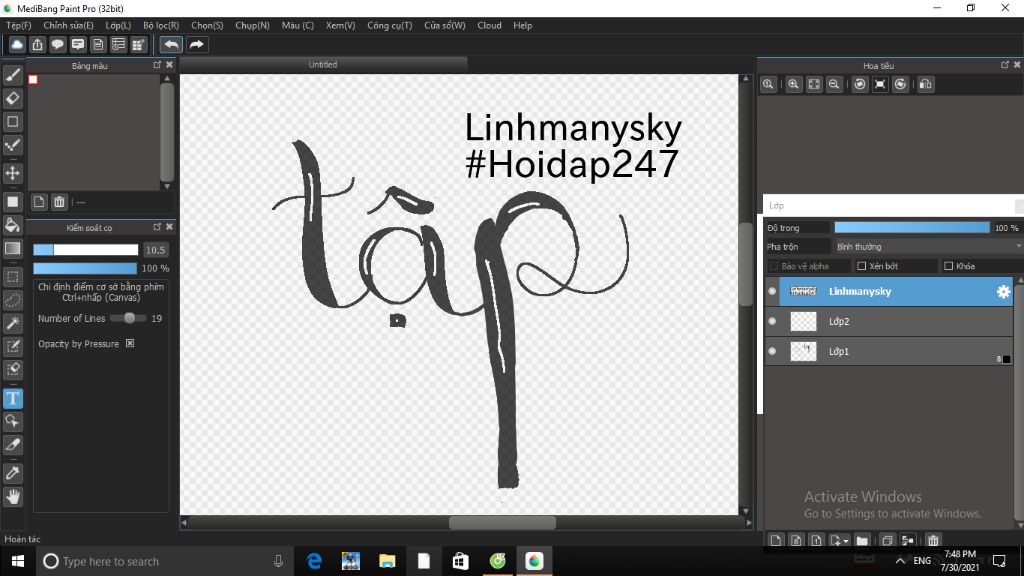Screen dimensions: 1024x576
Task: Flip the navigator view horizontally
Action: tap(925, 84)
